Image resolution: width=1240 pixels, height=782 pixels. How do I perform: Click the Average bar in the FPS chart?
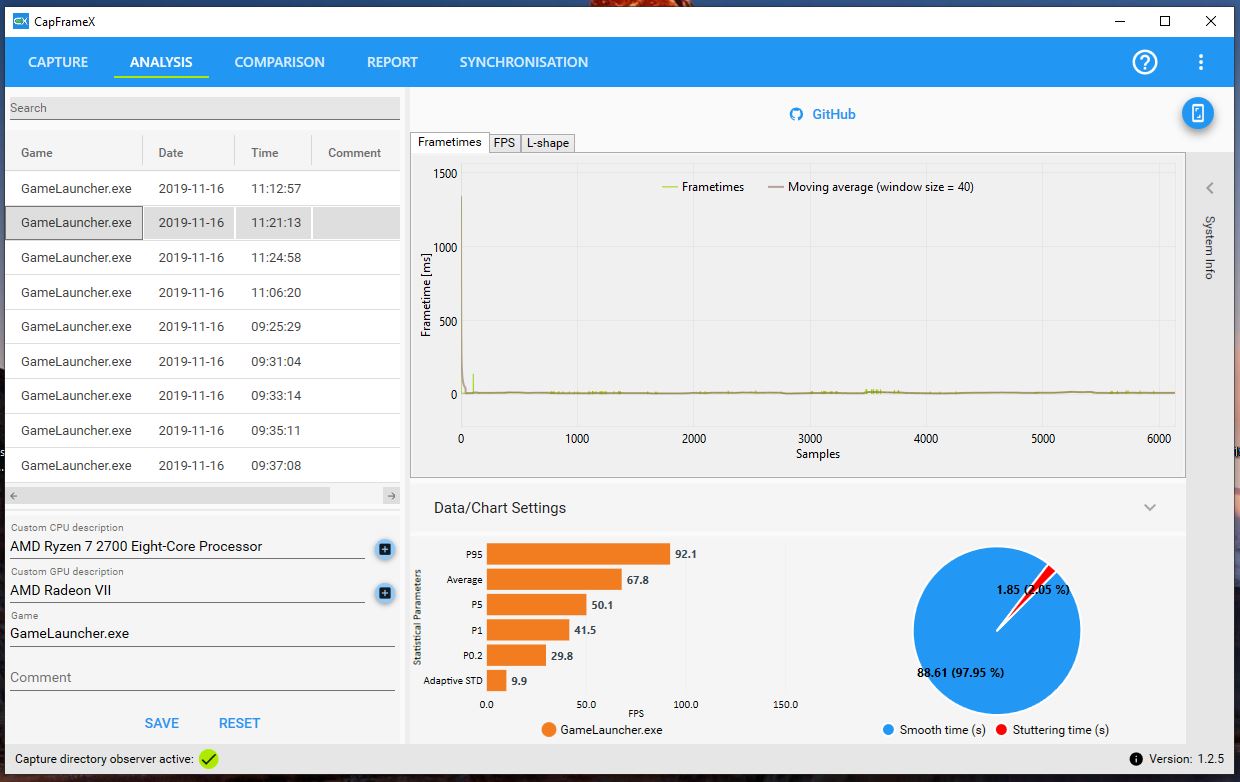(x=554, y=579)
